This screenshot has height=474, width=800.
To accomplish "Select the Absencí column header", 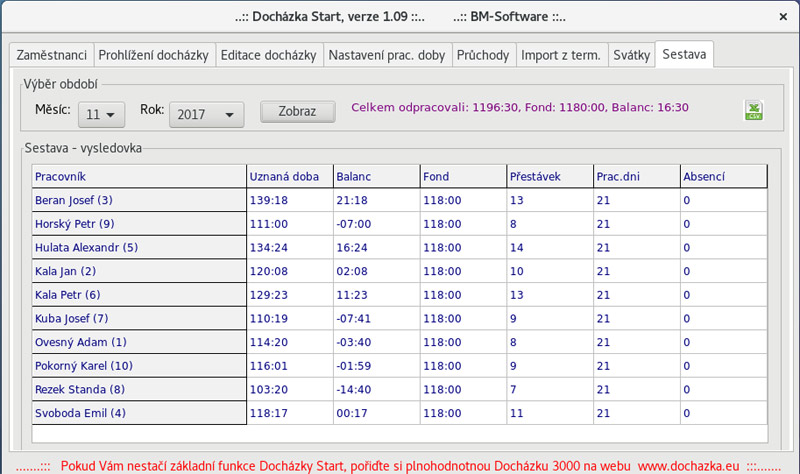I will (x=723, y=177).
